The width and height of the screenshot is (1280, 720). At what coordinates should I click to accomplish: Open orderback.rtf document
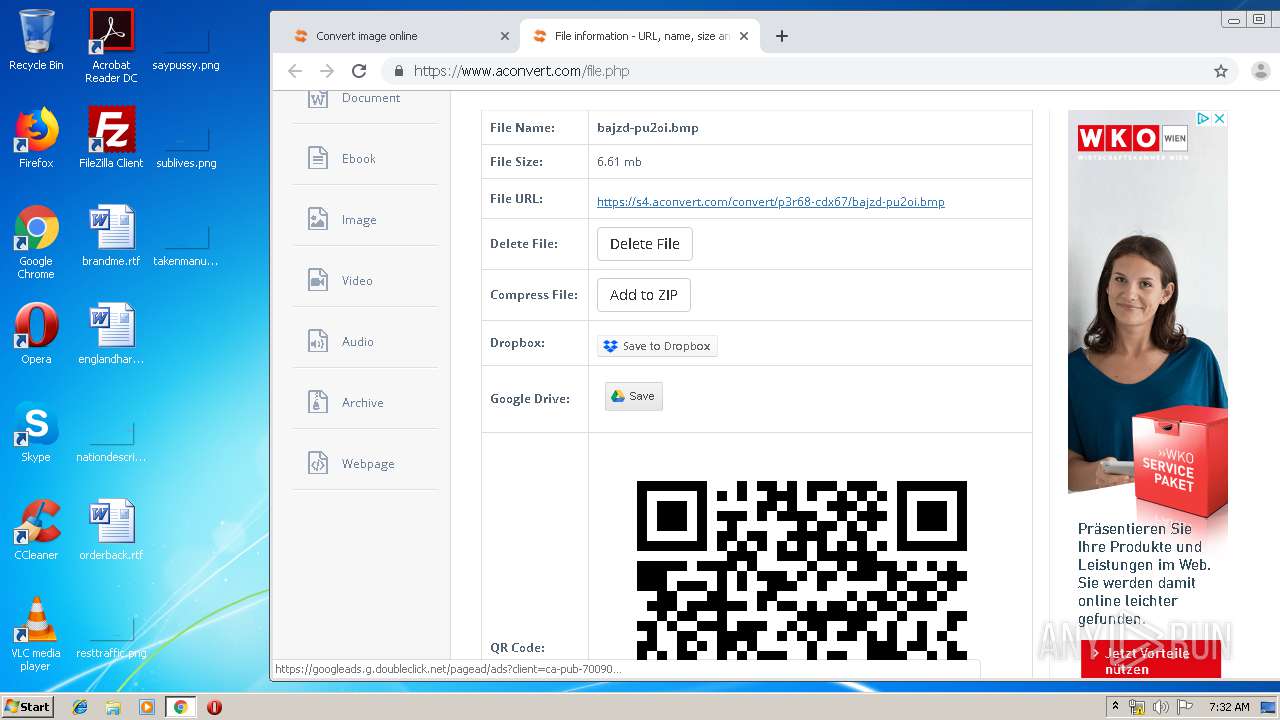pyautogui.click(x=111, y=530)
